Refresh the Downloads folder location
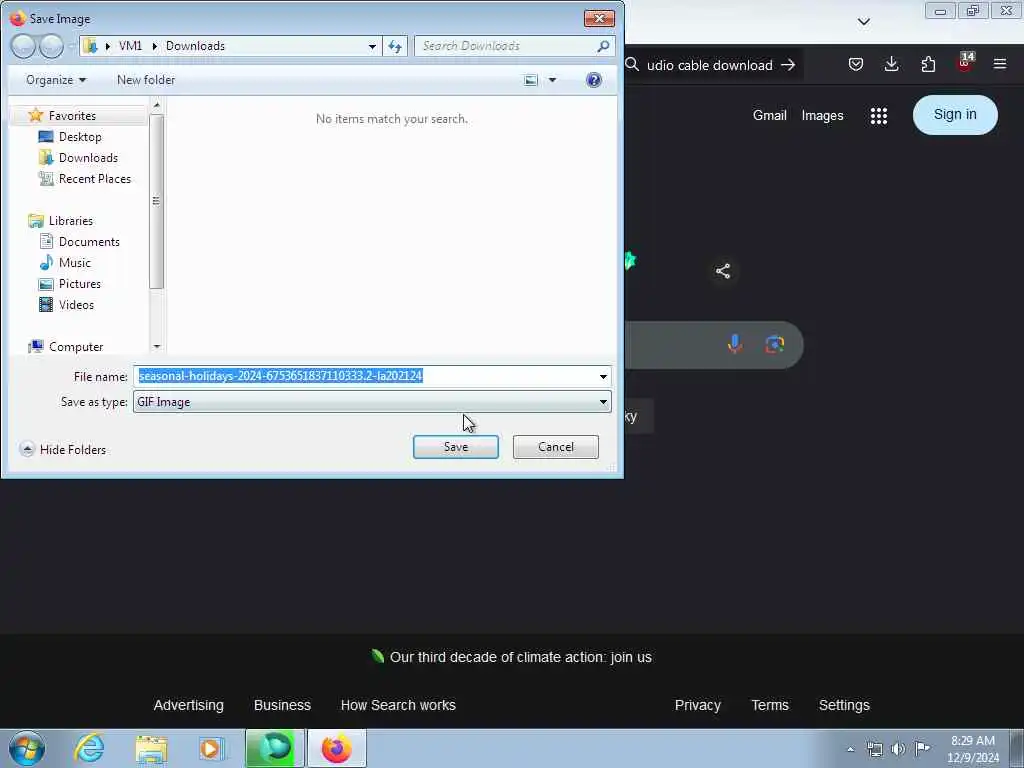This screenshot has height=768, width=1024. pyautogui.click(x=395, y=46)
